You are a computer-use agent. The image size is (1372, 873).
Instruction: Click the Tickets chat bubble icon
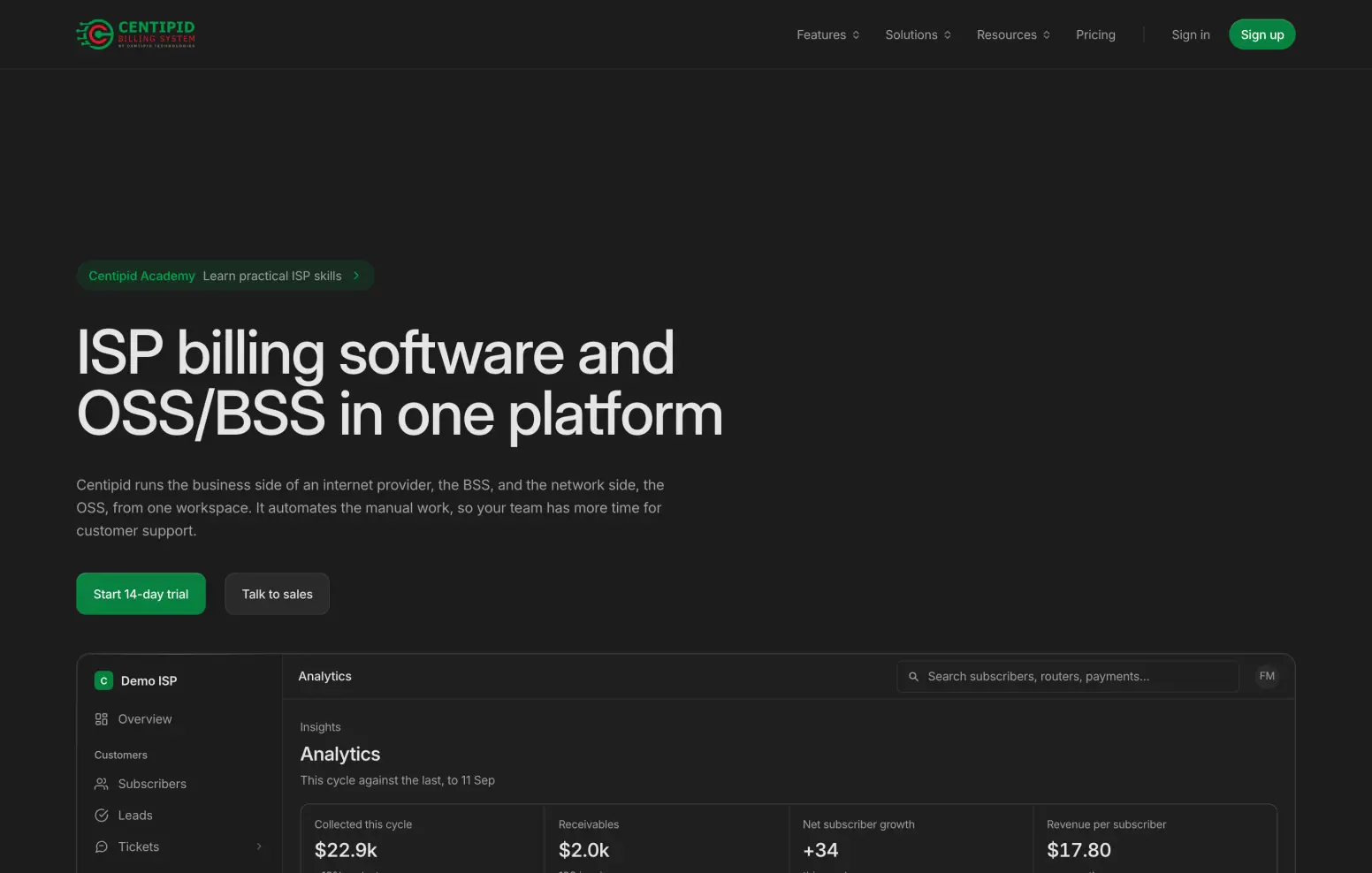tap(102, 846)
